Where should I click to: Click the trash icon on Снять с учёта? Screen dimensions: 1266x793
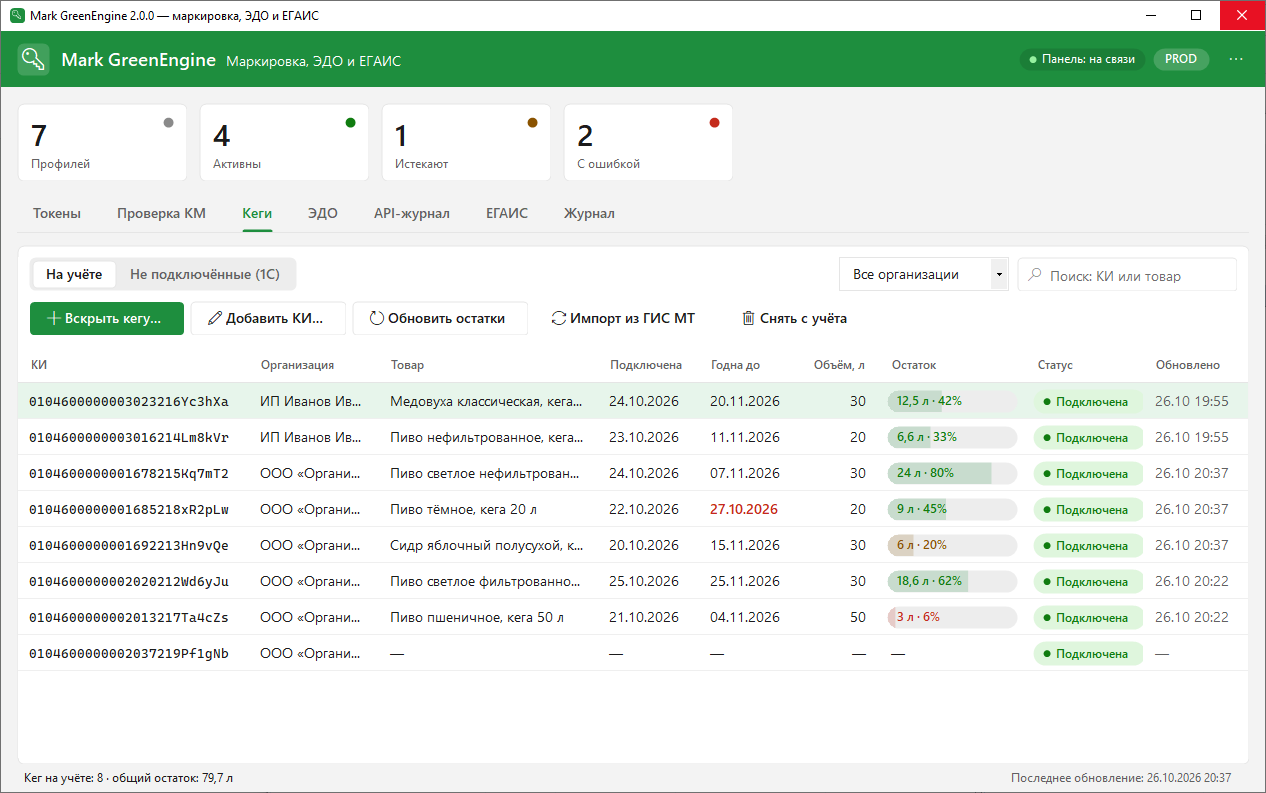(748, 319)
